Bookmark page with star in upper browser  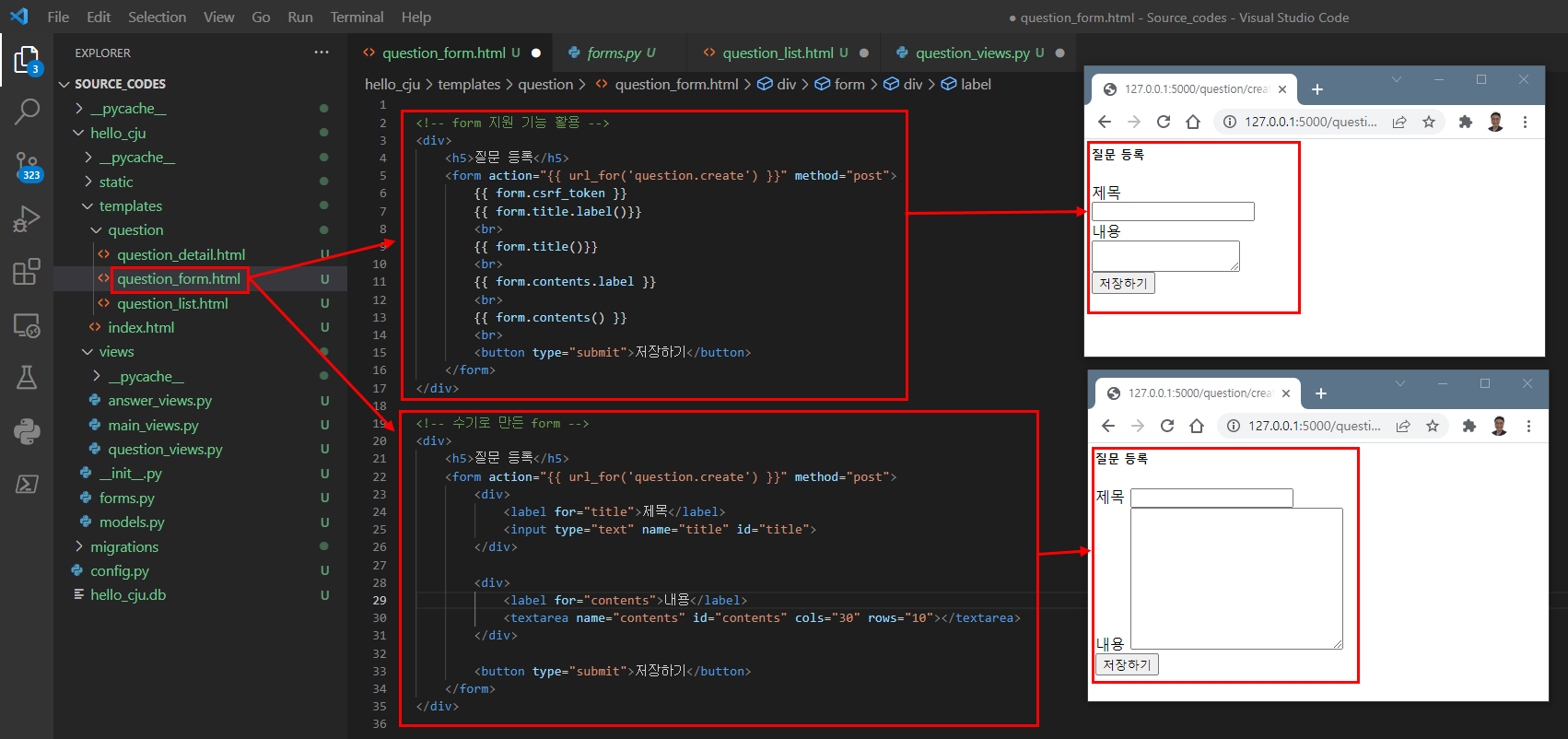pos(1429,122)
